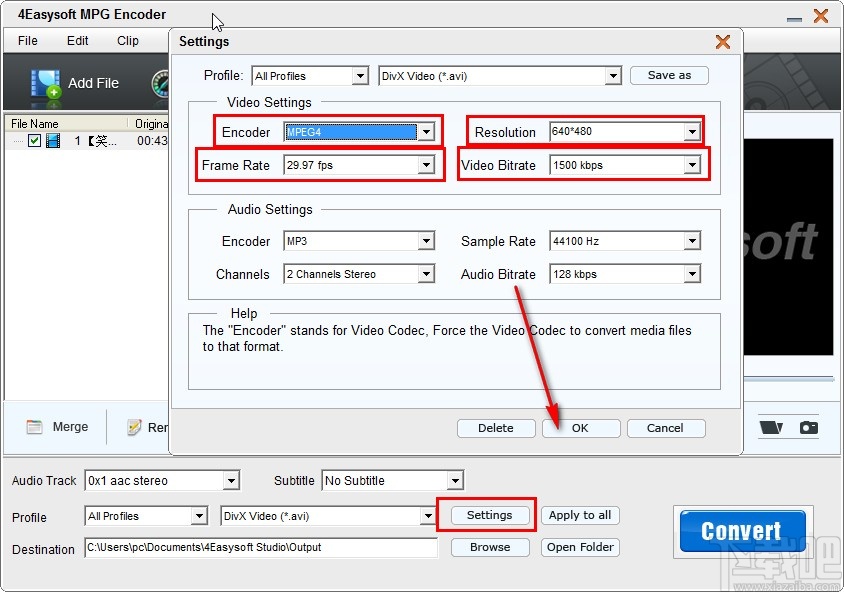Click the blue Convert button

click(x=741, y=531)
